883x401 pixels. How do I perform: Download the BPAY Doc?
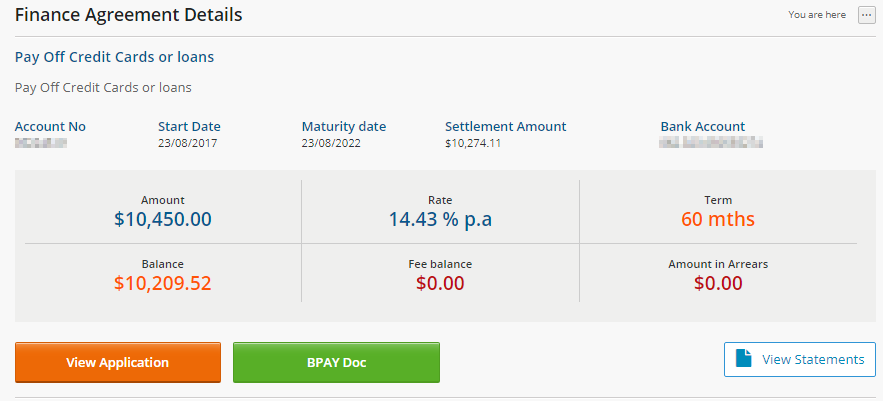(x=336, y=362)
